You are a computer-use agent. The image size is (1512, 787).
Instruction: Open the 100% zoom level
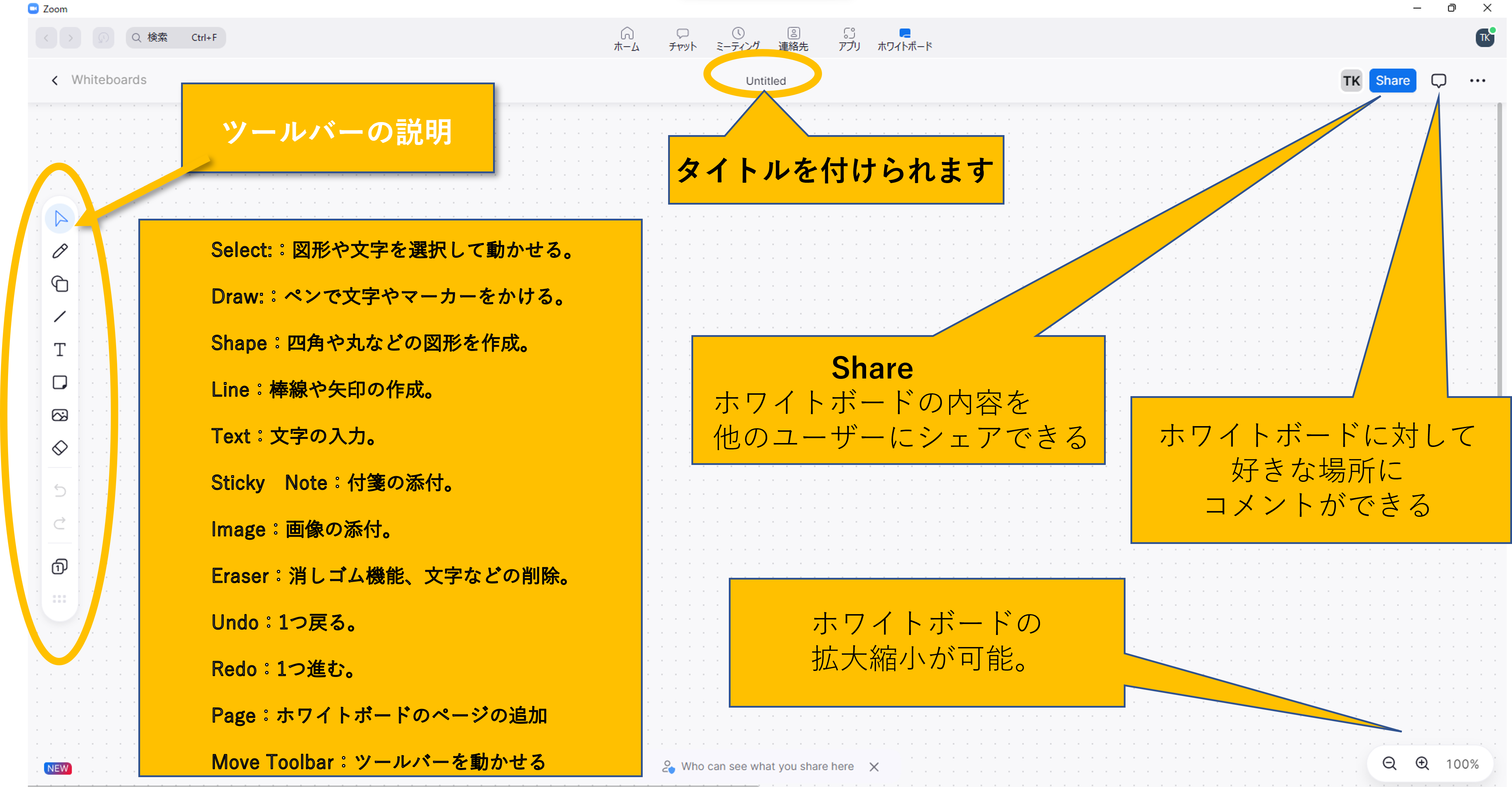(1462, 764)
